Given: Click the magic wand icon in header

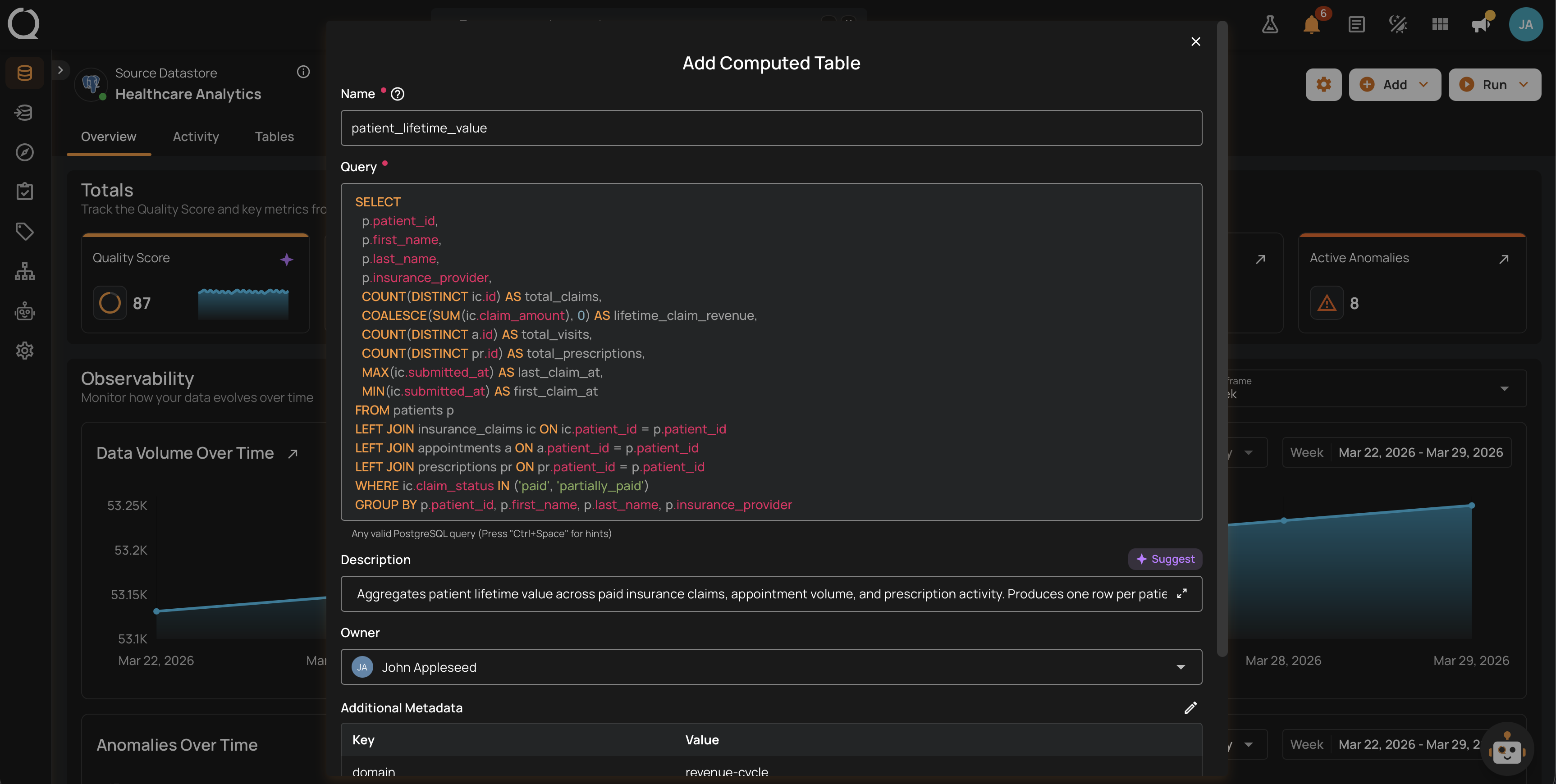Looking at the screenshot, I should click(1398, 24).
